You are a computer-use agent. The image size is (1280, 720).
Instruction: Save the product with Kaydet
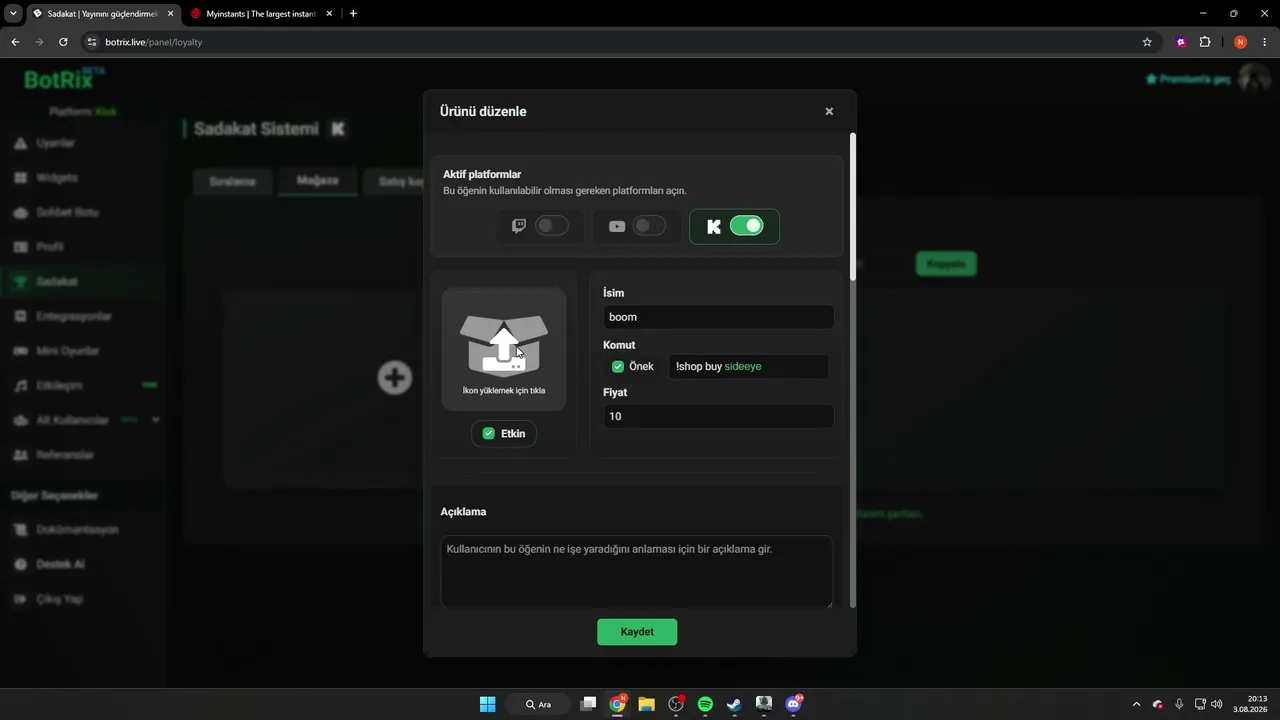pyautogui.click(x=637, y=632)
